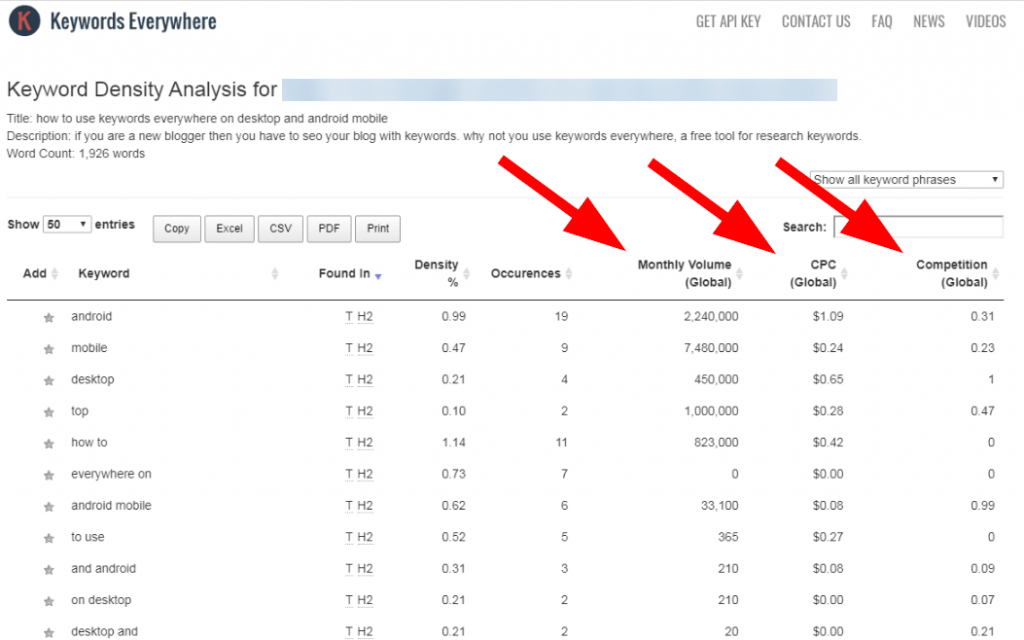The width and height of the screenshot is (1024, 640).
Task: Star the 'android' keyword row
Action: pos(49,317)
